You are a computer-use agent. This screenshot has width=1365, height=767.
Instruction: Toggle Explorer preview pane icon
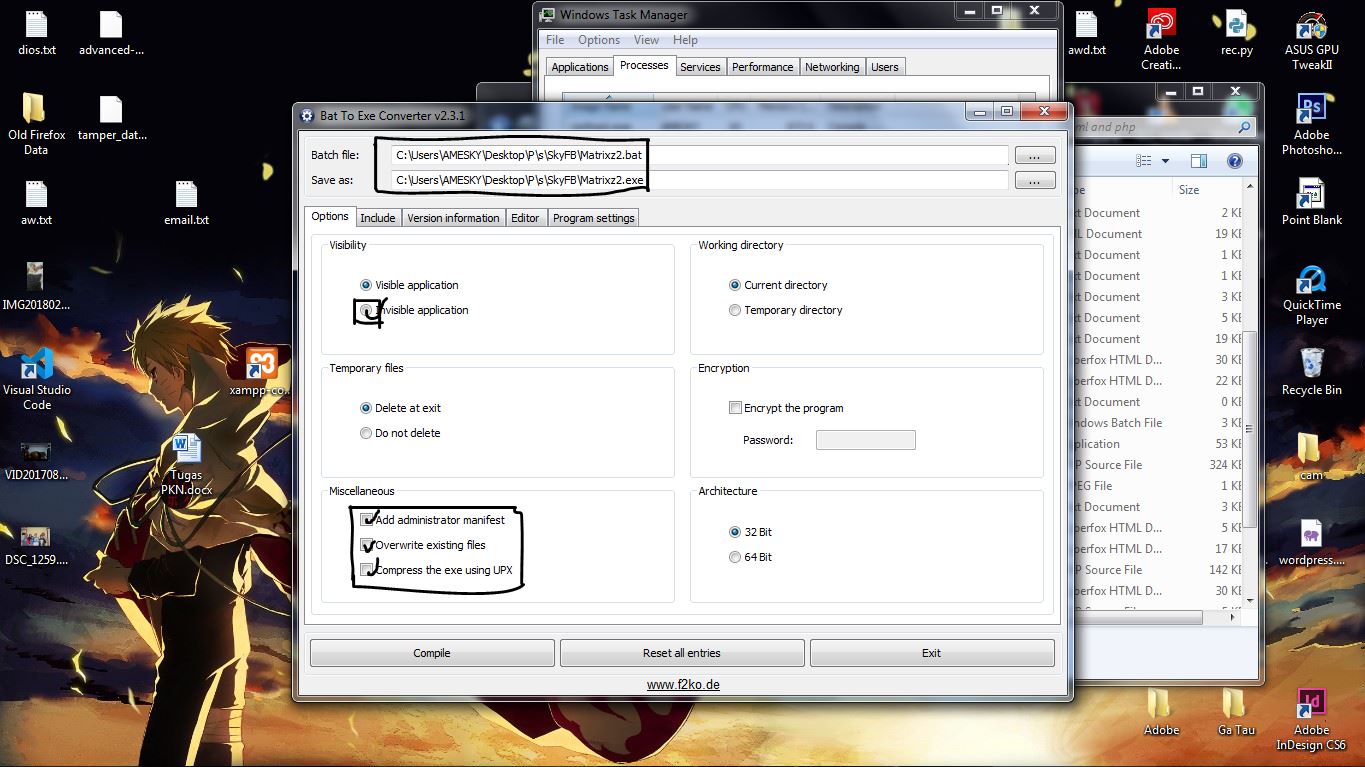[x=1199, y=161]
